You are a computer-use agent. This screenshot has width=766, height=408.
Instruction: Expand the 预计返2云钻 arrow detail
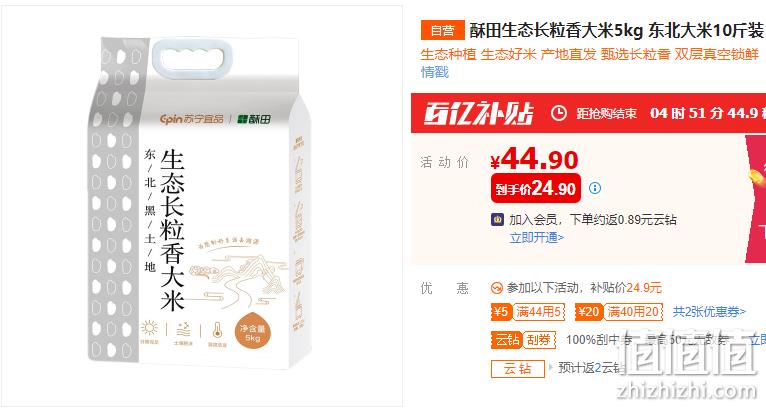(x=551, y=367)
